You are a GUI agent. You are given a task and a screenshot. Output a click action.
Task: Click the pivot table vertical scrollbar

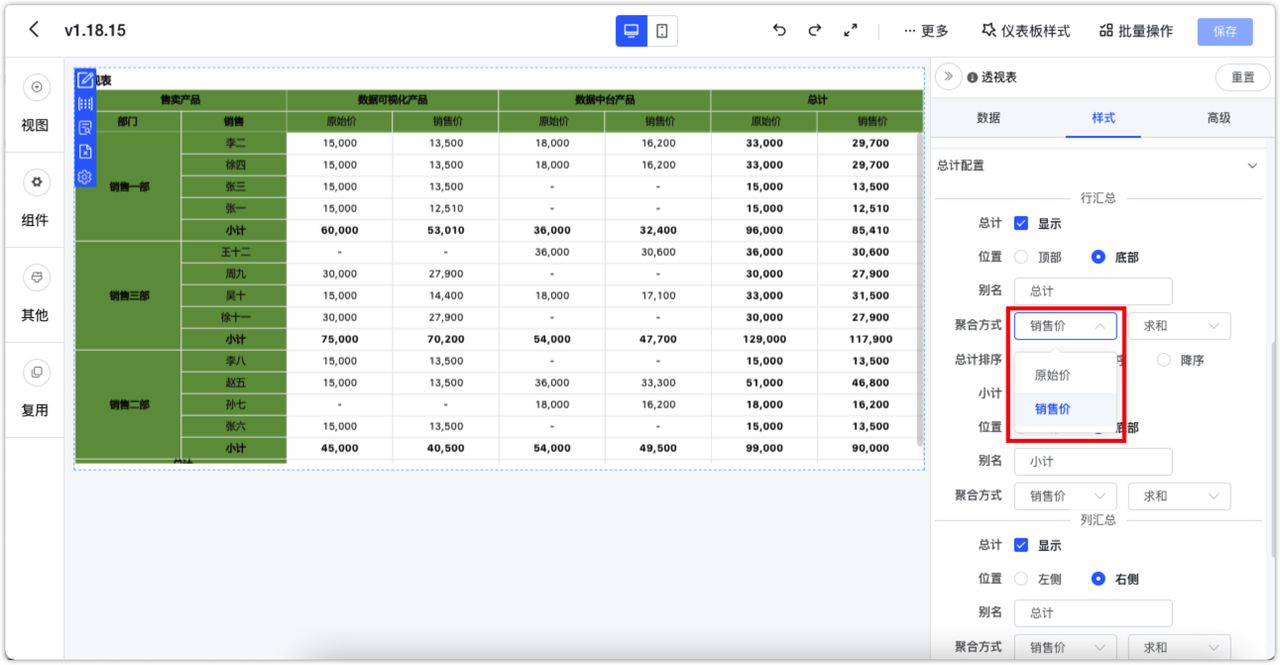pyautogui.click(x=920, y=290)
